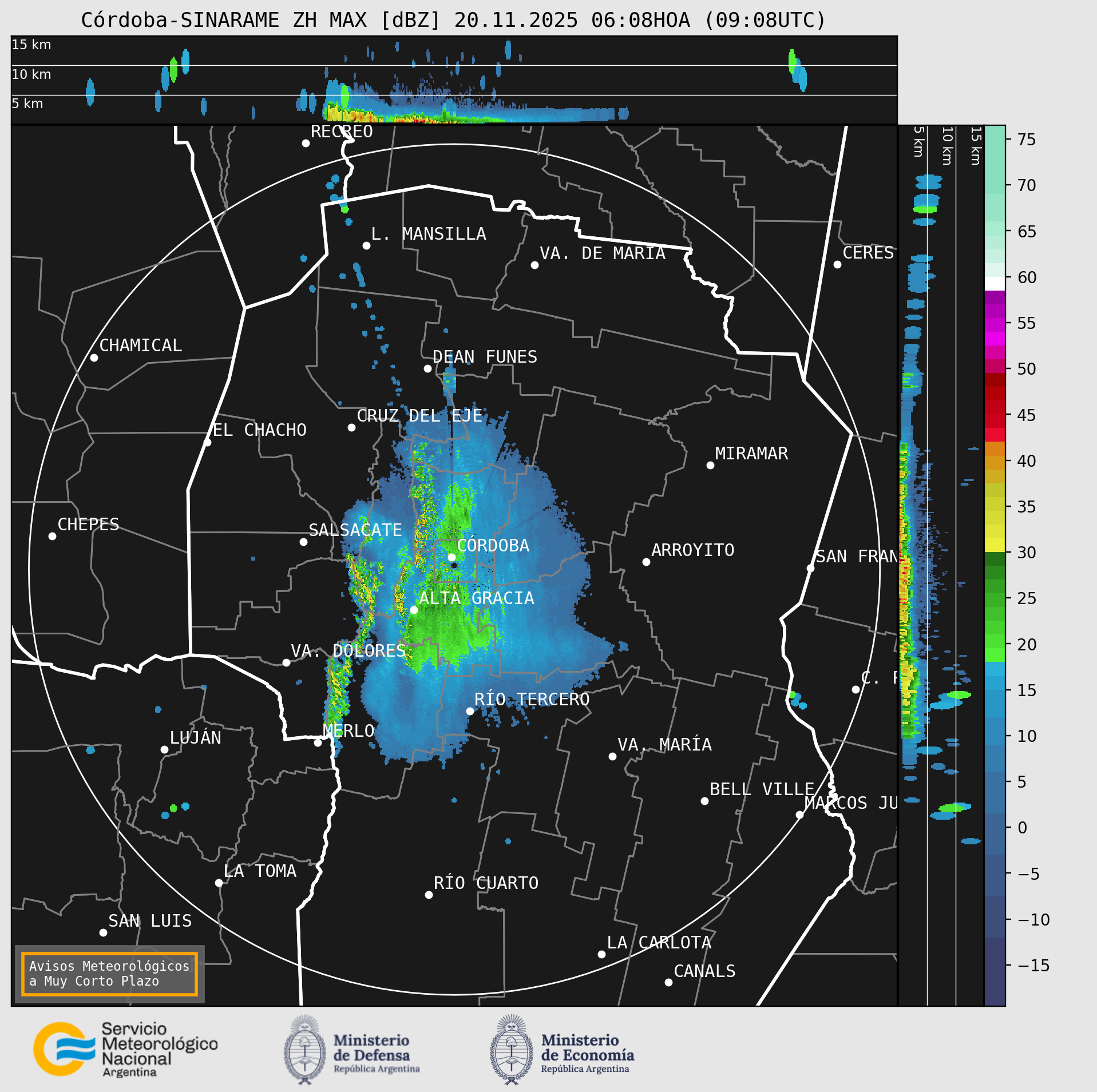Select the CERES city label
Screen dimensions: 1097x1092
(x=868, y=253)
